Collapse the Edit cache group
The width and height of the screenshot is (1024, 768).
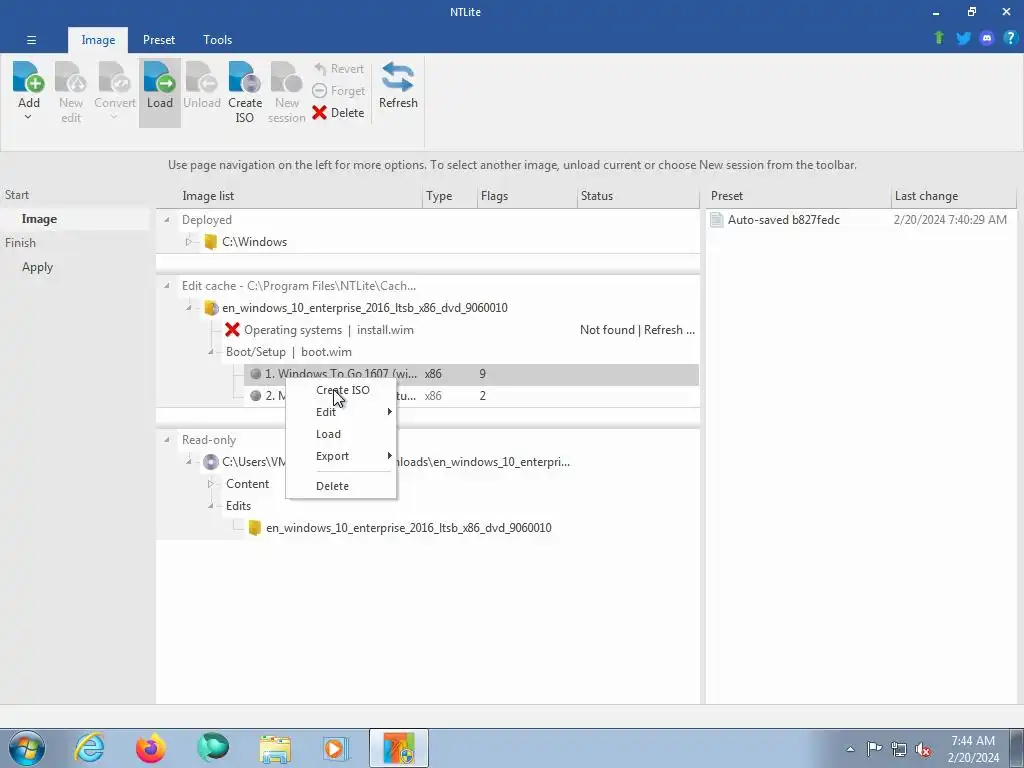pyautogui.click(x=167, y=286)
